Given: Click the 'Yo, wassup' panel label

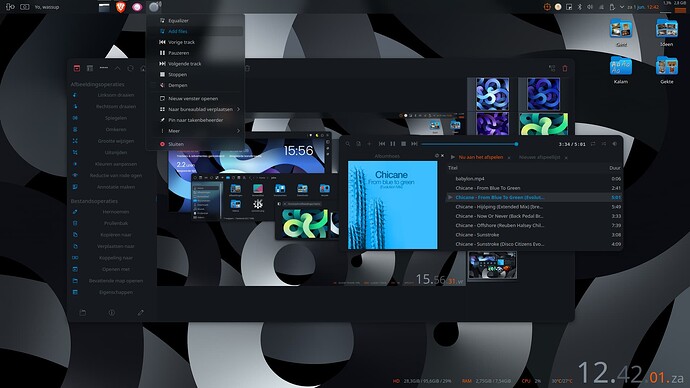Looking at the screenshot, I should click(47, 7).
